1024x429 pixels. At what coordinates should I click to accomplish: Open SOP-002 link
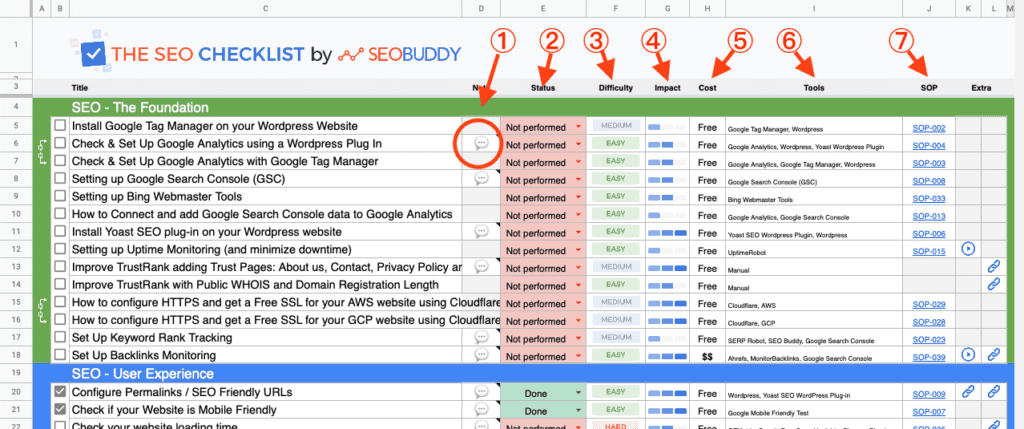(x=929, y=128)
